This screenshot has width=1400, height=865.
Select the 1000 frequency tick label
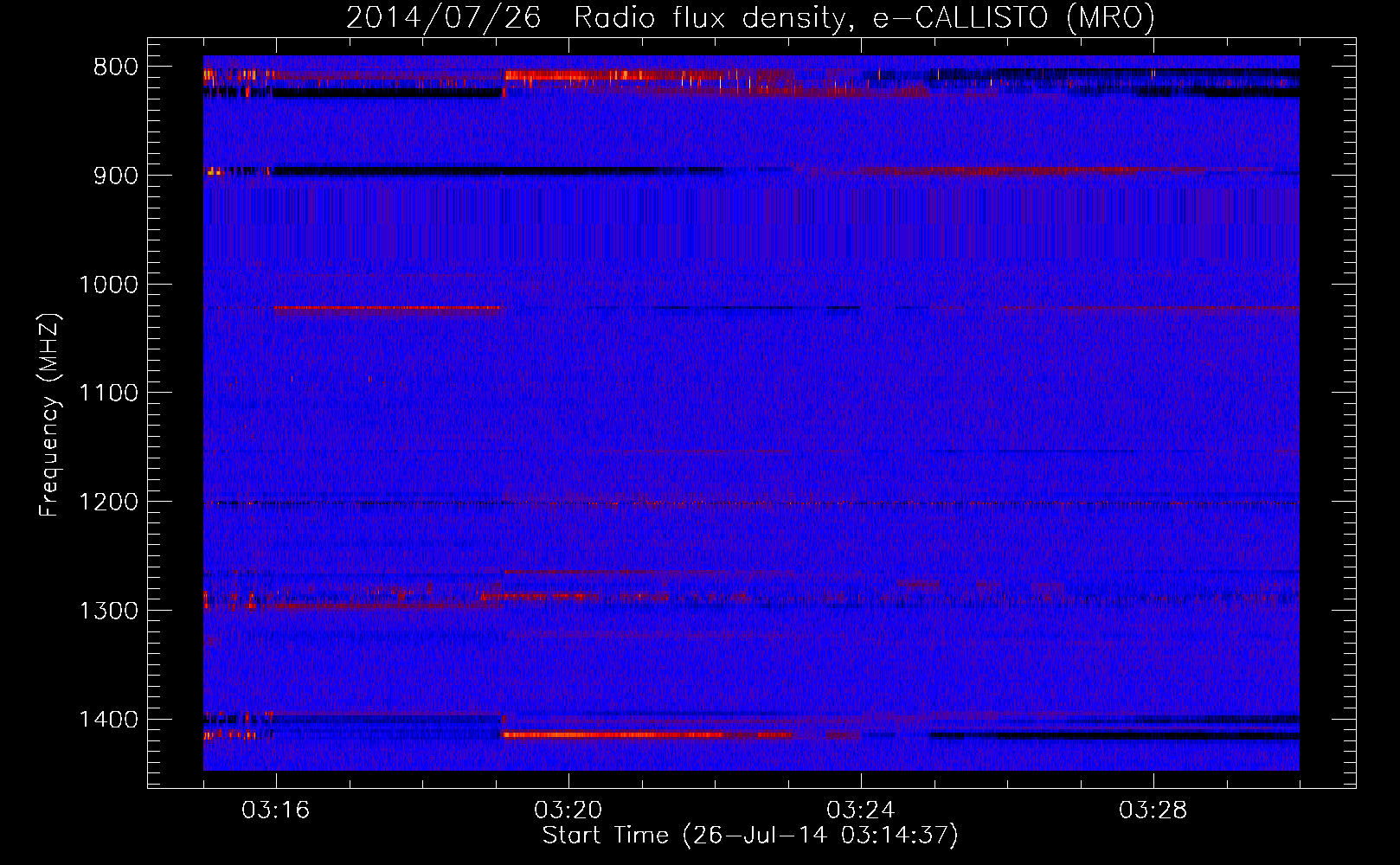pyautogui.click(x=108, y=285)
